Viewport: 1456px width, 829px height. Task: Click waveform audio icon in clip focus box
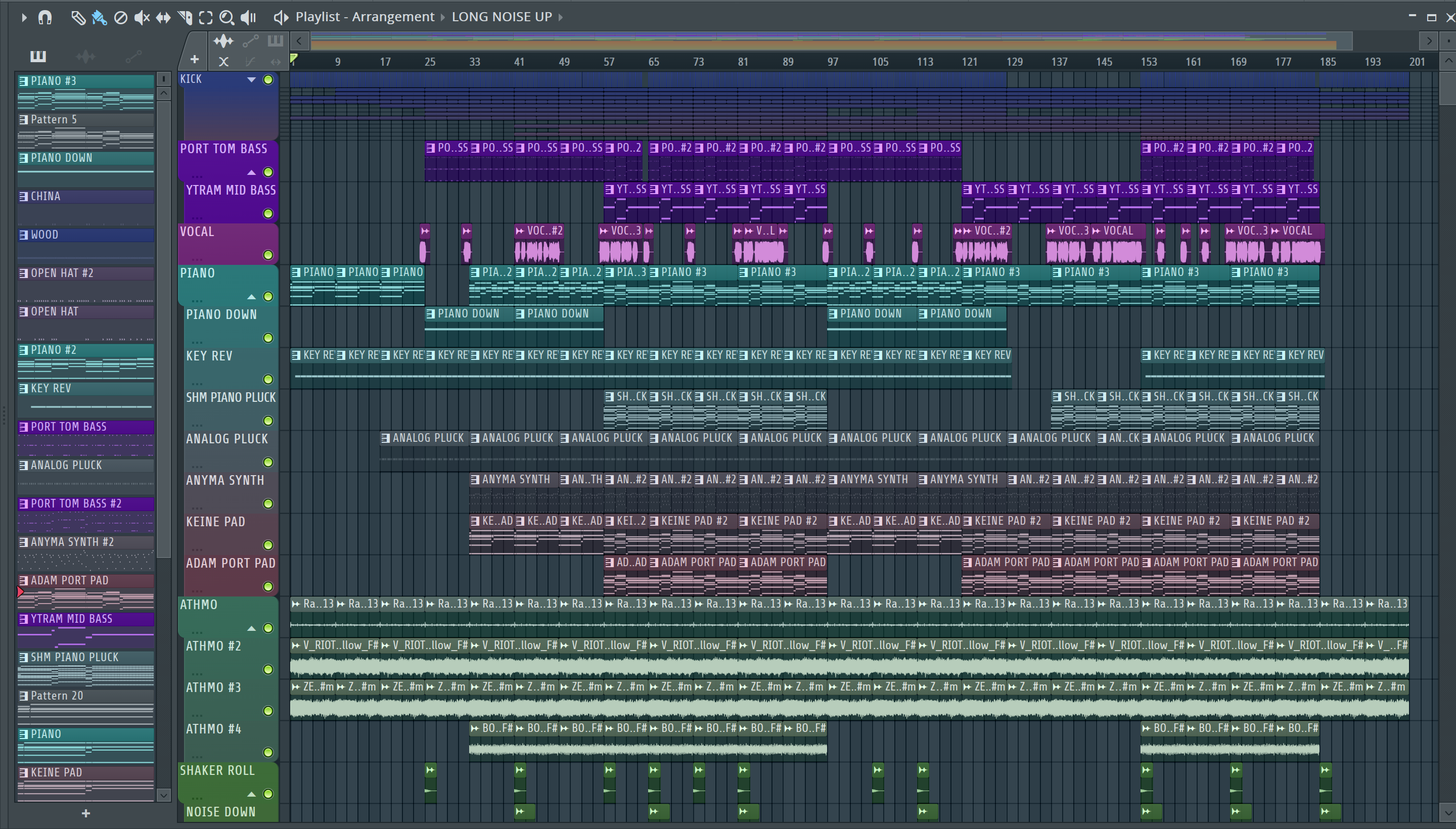click(223, 41)
